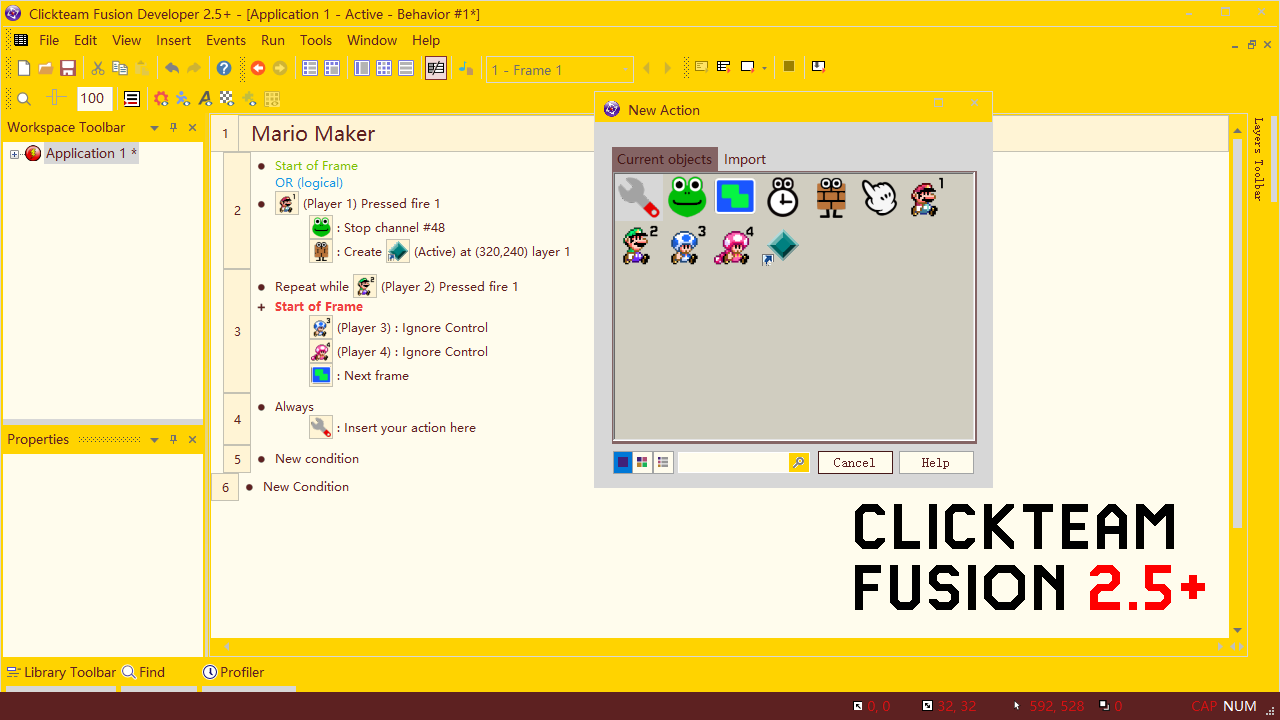
Task: Click the highlighted Event Editor toolbar icon
Action: 436,68
